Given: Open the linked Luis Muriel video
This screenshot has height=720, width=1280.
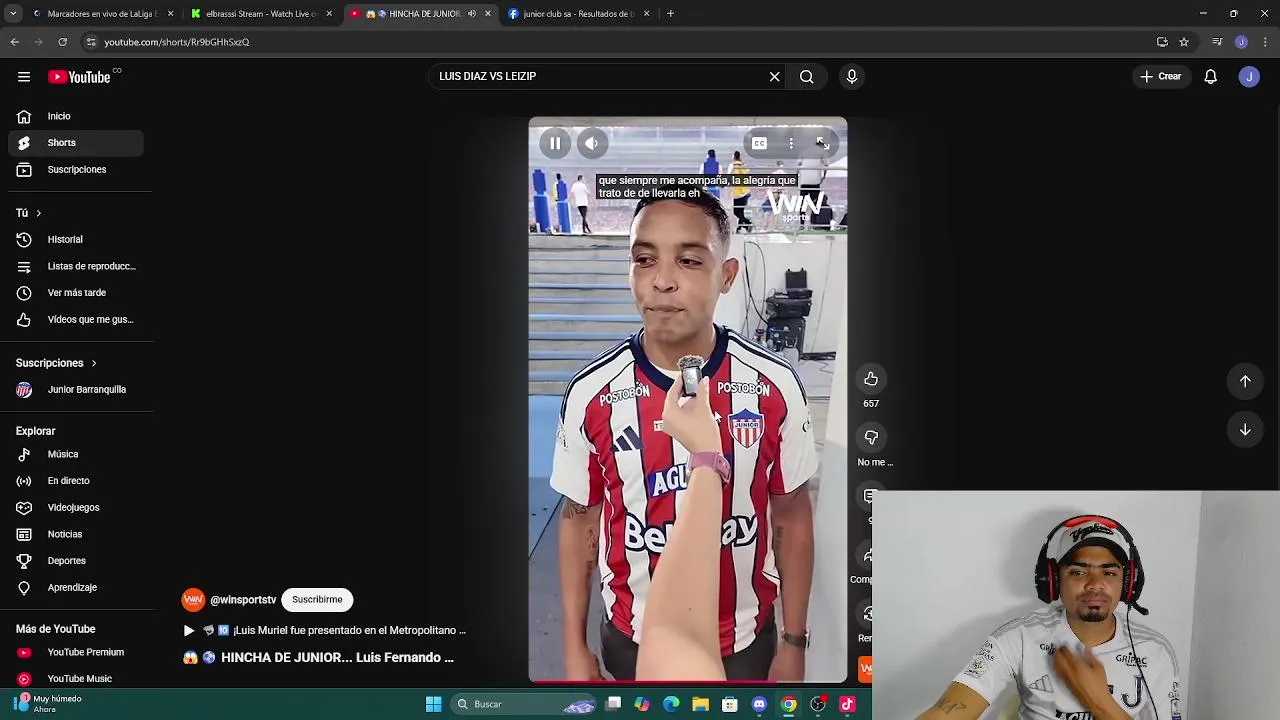Looking at the screenshot, I should tap(324, 631).
